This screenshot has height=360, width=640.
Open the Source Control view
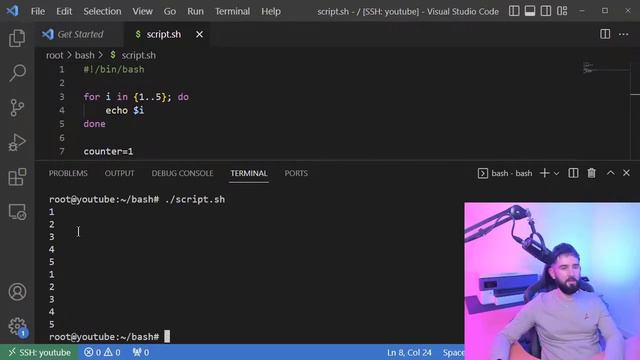point(17,108)
